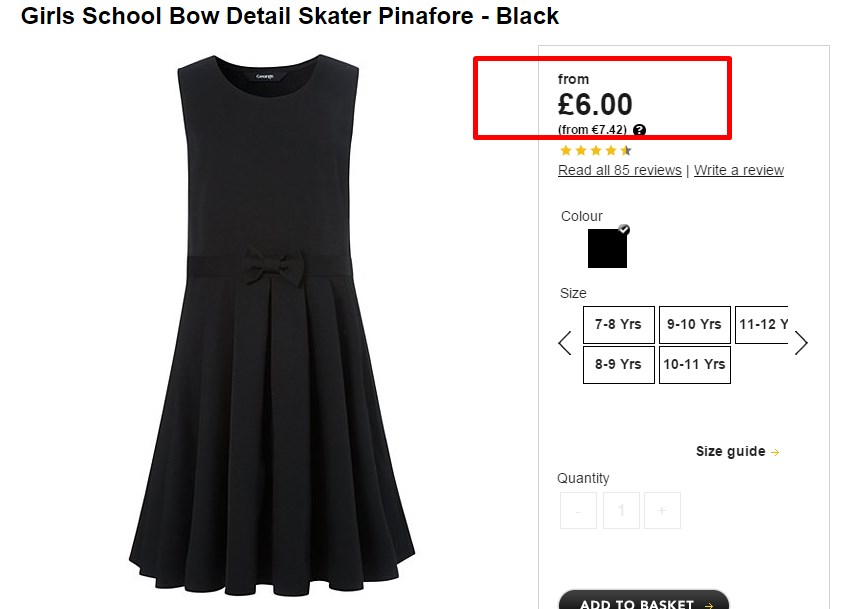Click the question mark help icon by euro price
The width and height of the screenshot is (860, 609).
tap(639, 130)
